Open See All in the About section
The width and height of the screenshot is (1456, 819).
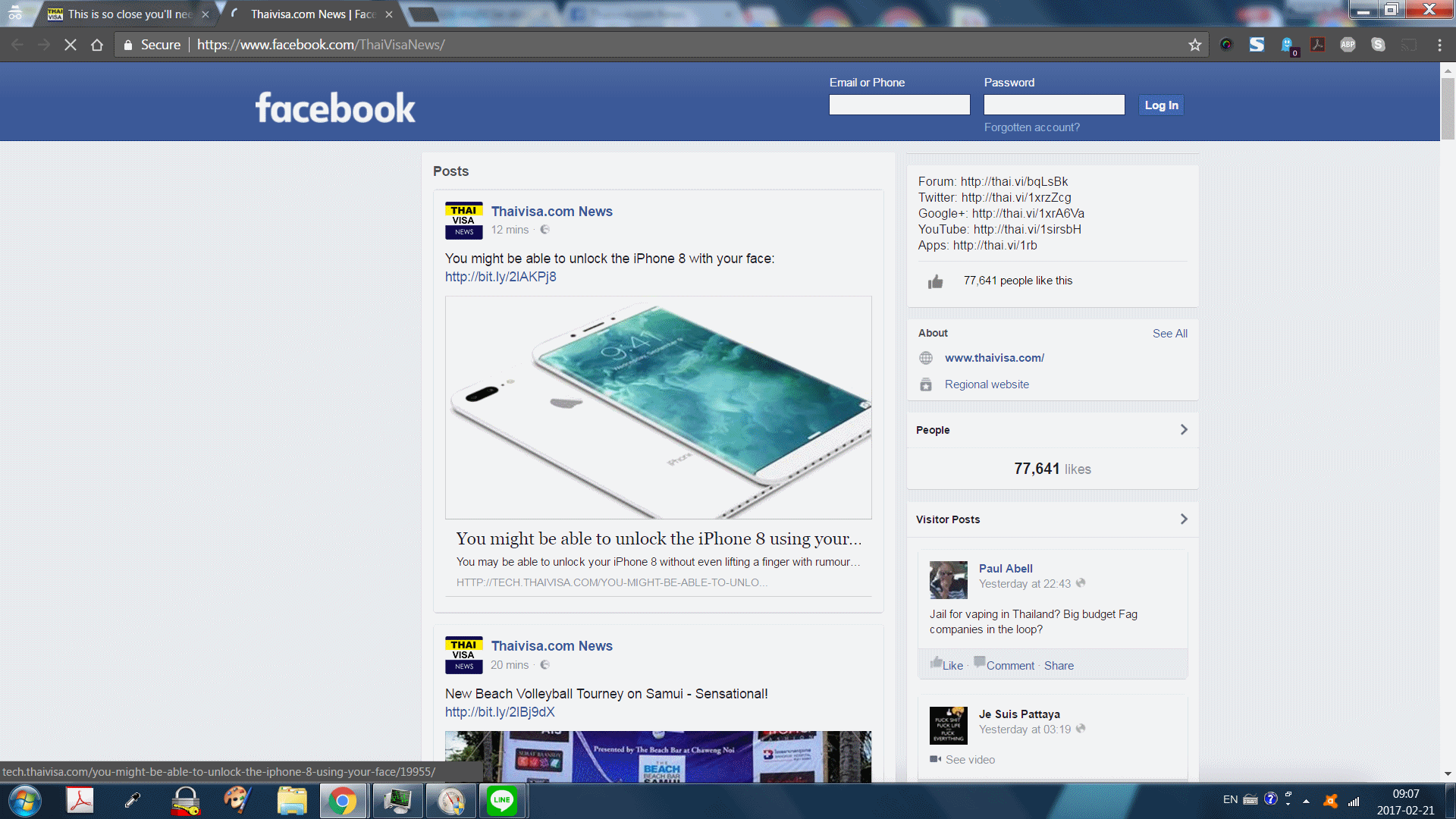(x=1170, y=334)
